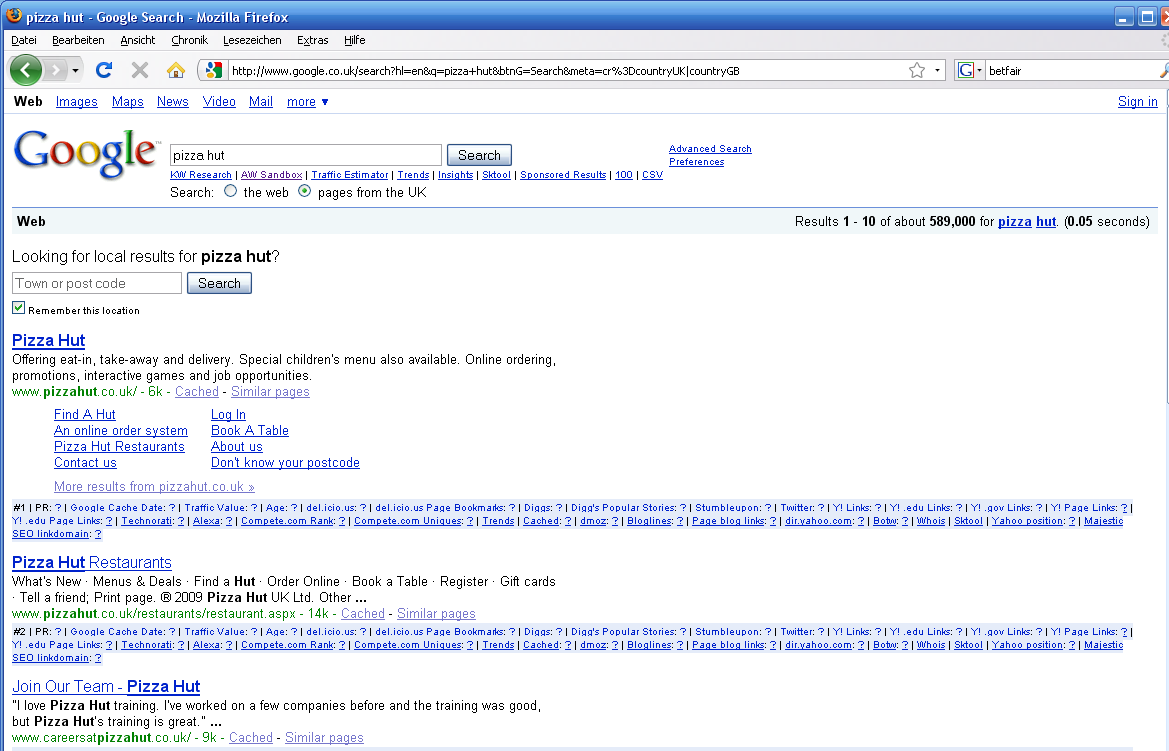Uncheck "Remember this location" checkbox
This screenshot has width=1169, height=751.
click(x=19, y=308)
